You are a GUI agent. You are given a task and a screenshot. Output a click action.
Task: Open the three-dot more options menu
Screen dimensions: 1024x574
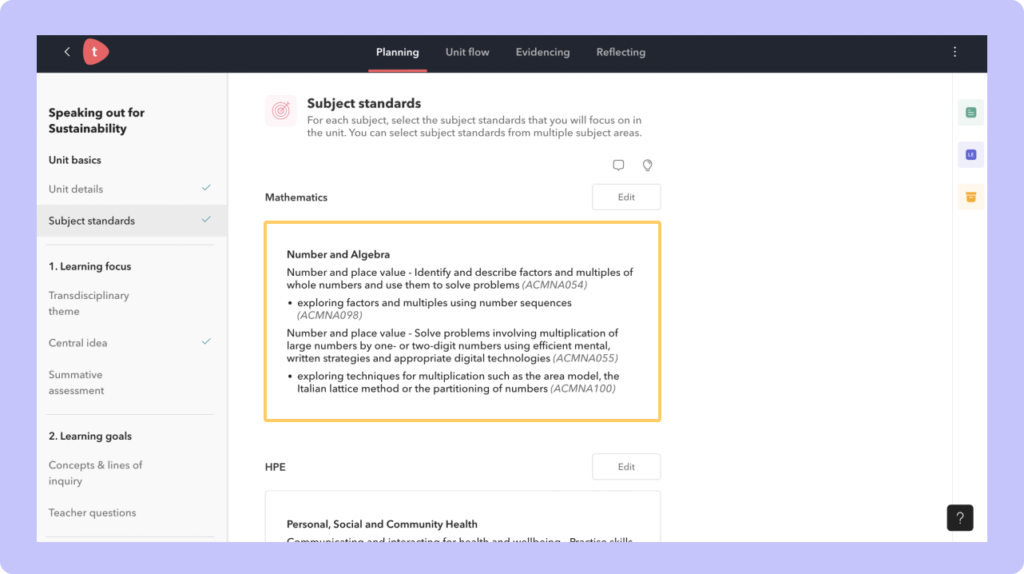coord(954,52)
